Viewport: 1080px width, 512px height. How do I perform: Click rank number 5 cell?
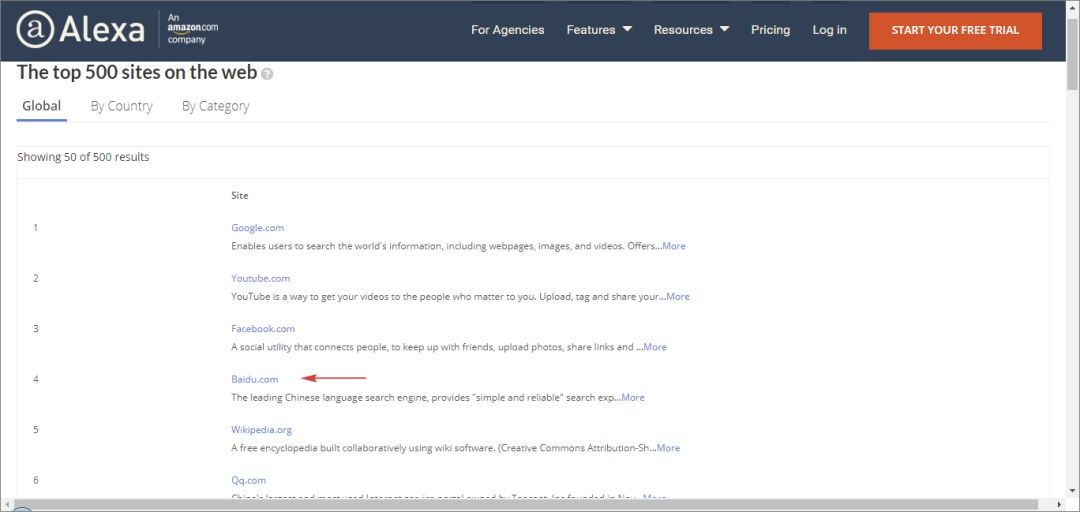tap(36, 430)
